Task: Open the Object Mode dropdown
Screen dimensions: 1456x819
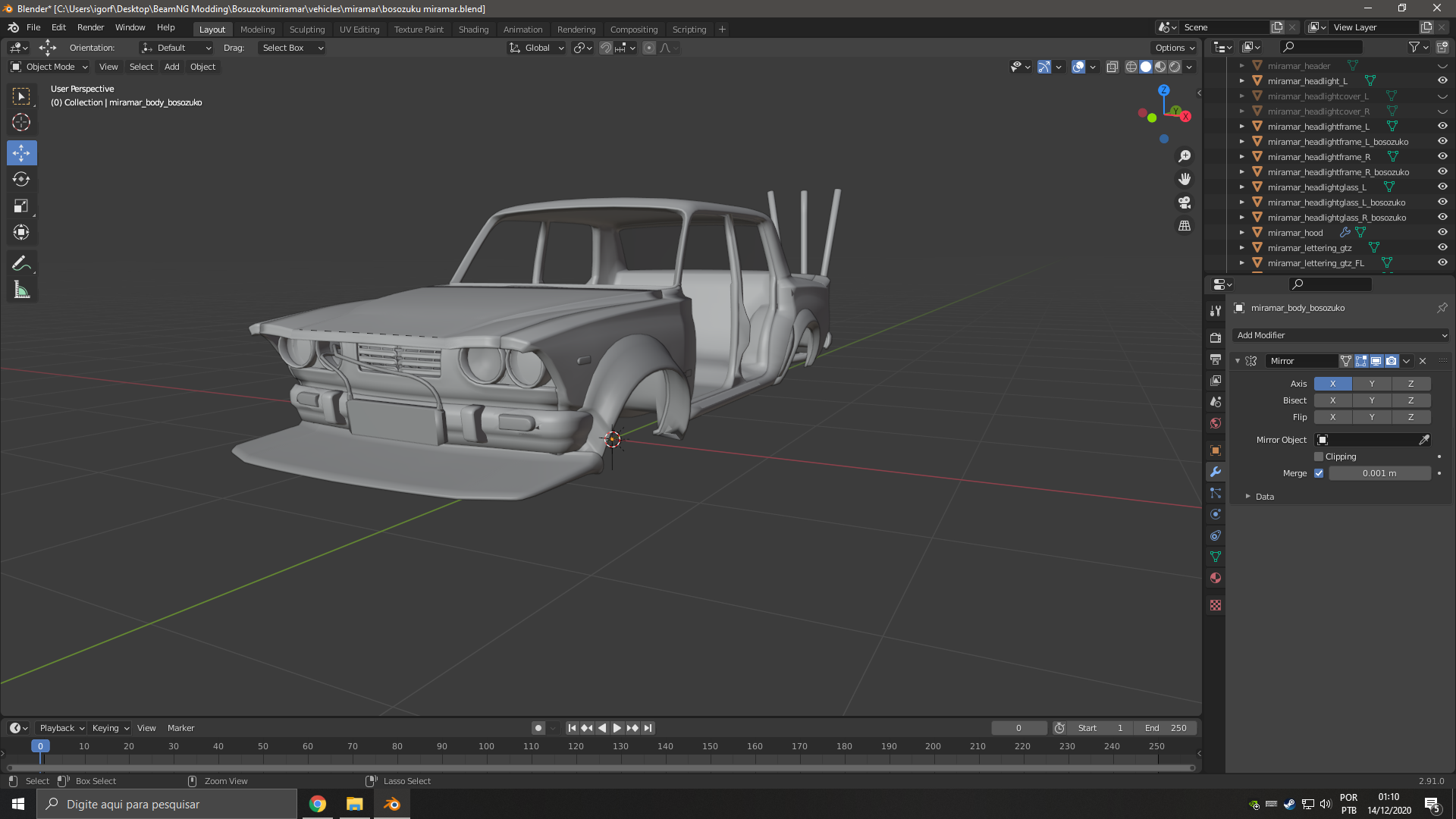Action: tap(49, 67)
